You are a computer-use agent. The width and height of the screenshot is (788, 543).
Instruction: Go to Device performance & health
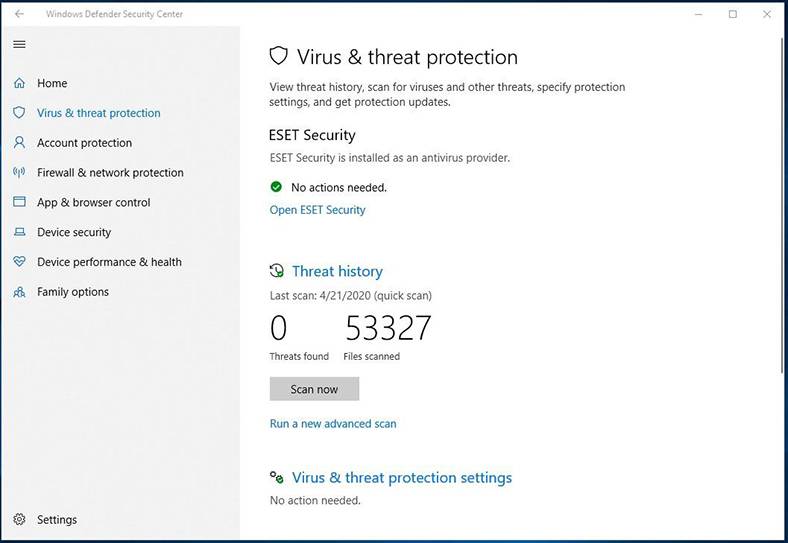coord(109,262)
